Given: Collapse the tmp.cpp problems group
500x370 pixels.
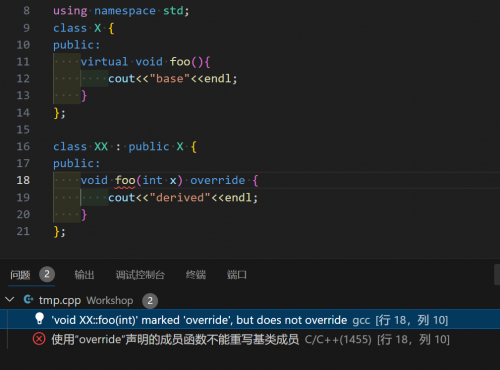Looking at the screenshot, I should point(10,299).
